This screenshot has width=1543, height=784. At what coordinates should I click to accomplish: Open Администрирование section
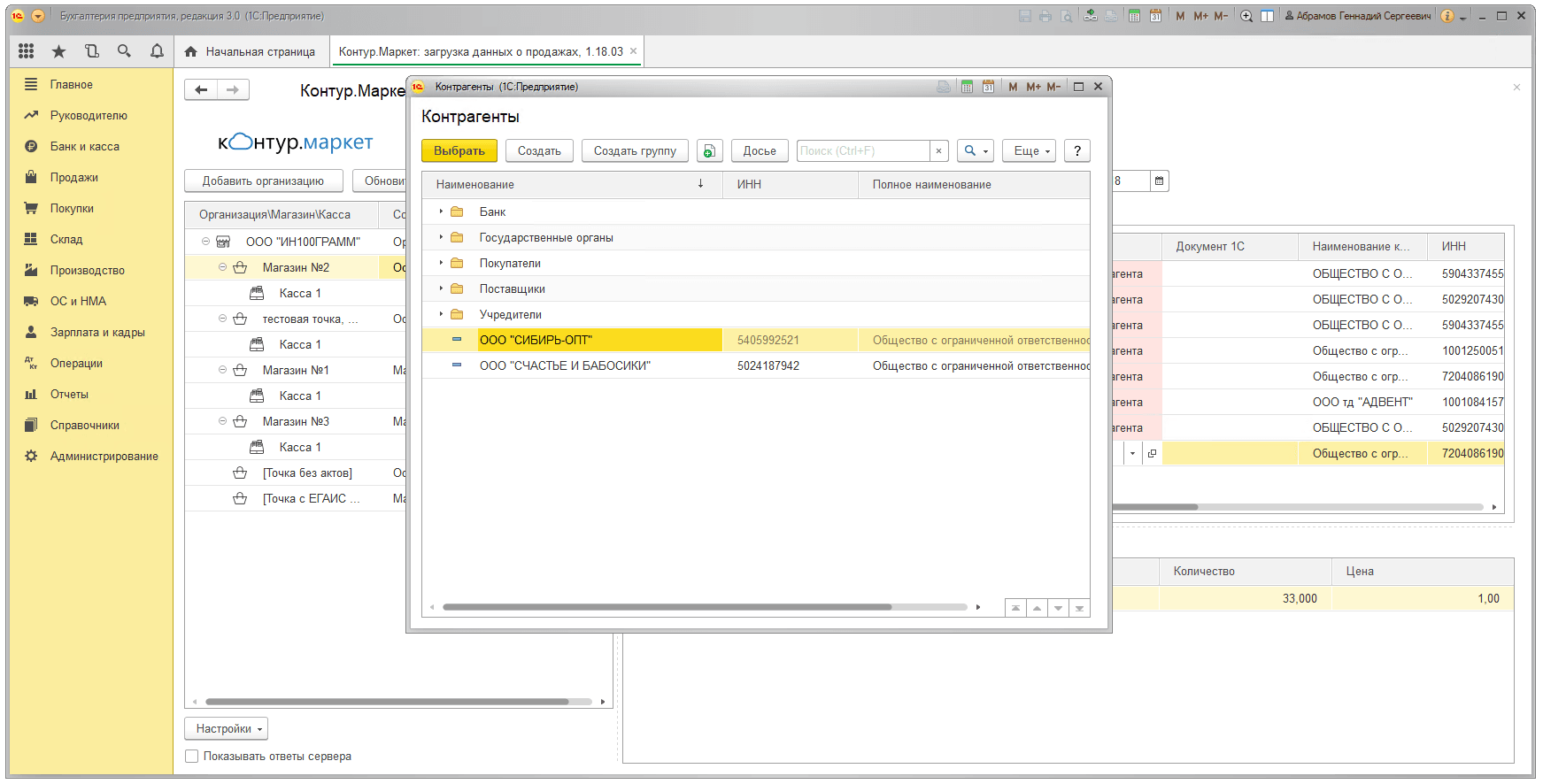[x=104, y=457]
